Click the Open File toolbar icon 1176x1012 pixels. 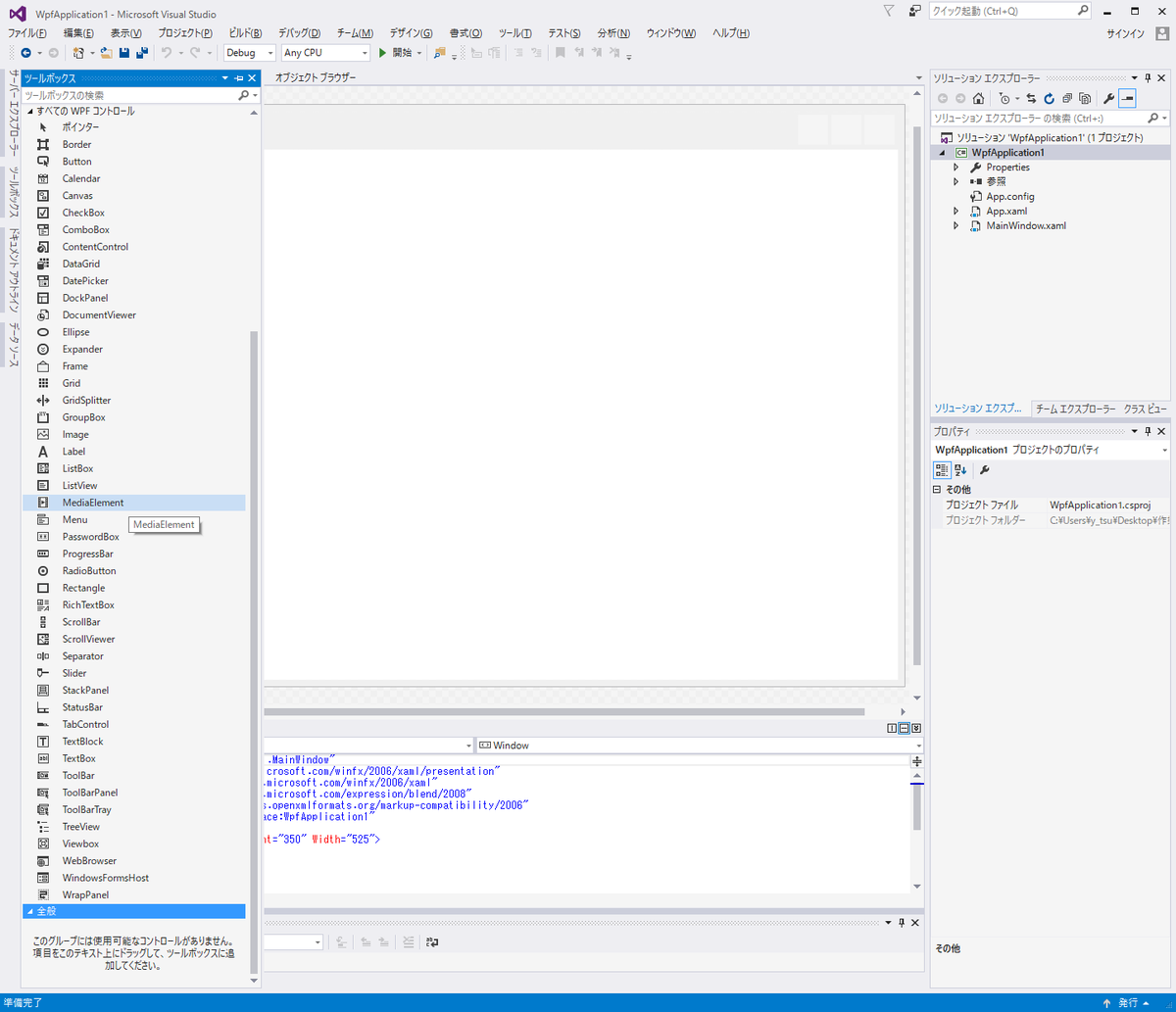pyautogui.click(x=106, y=53)
